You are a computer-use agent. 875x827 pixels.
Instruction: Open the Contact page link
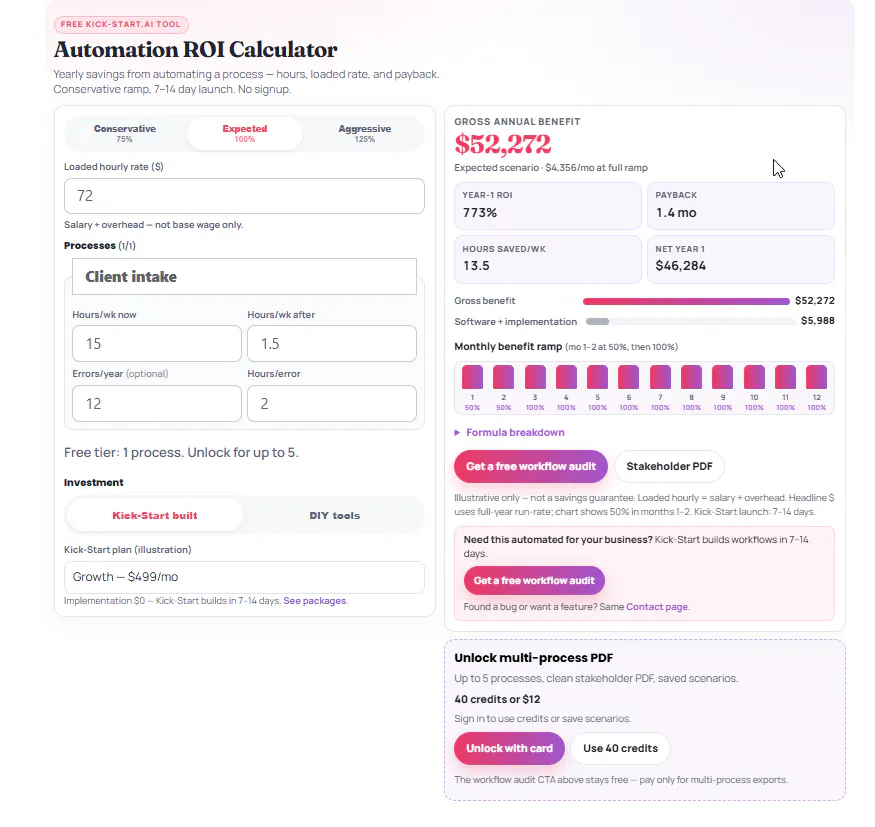[x=657, y=607]
